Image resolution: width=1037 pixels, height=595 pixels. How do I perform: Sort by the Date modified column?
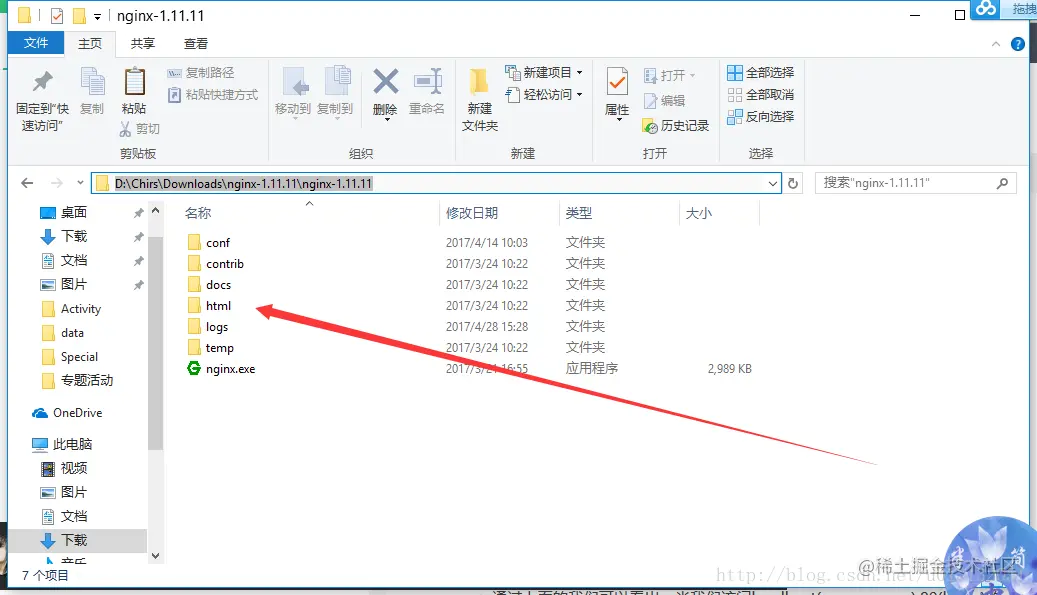[x=472, y=213]
